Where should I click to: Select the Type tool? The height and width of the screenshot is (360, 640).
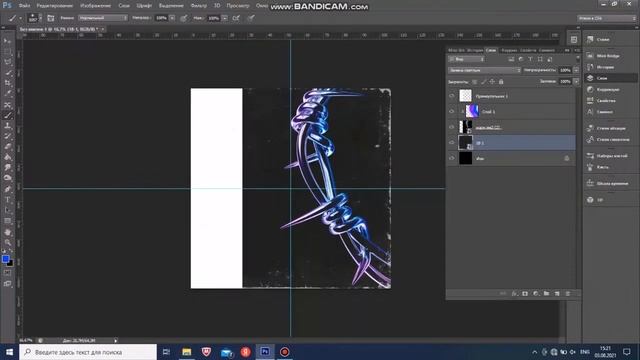click(x=8, y=200)
